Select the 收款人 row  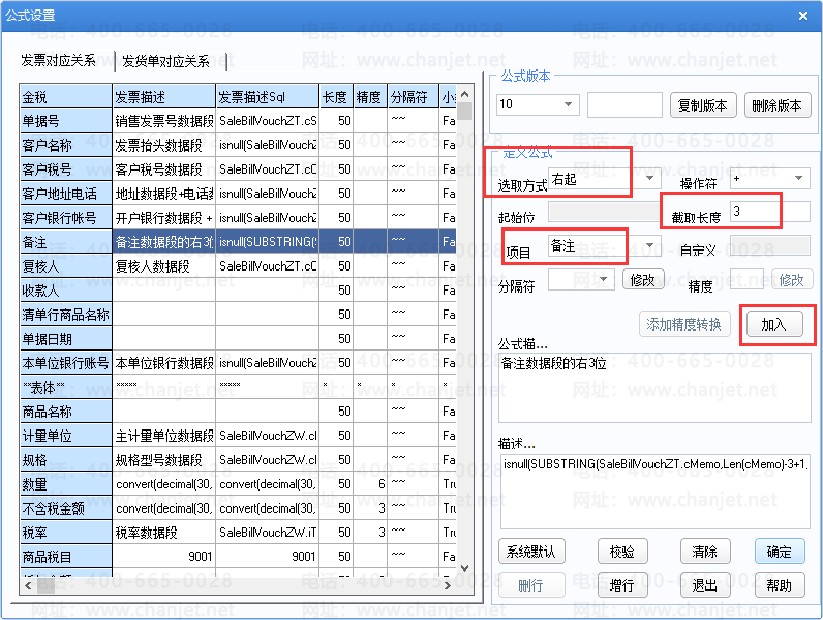pyautogui.click(x=66, y=290)
